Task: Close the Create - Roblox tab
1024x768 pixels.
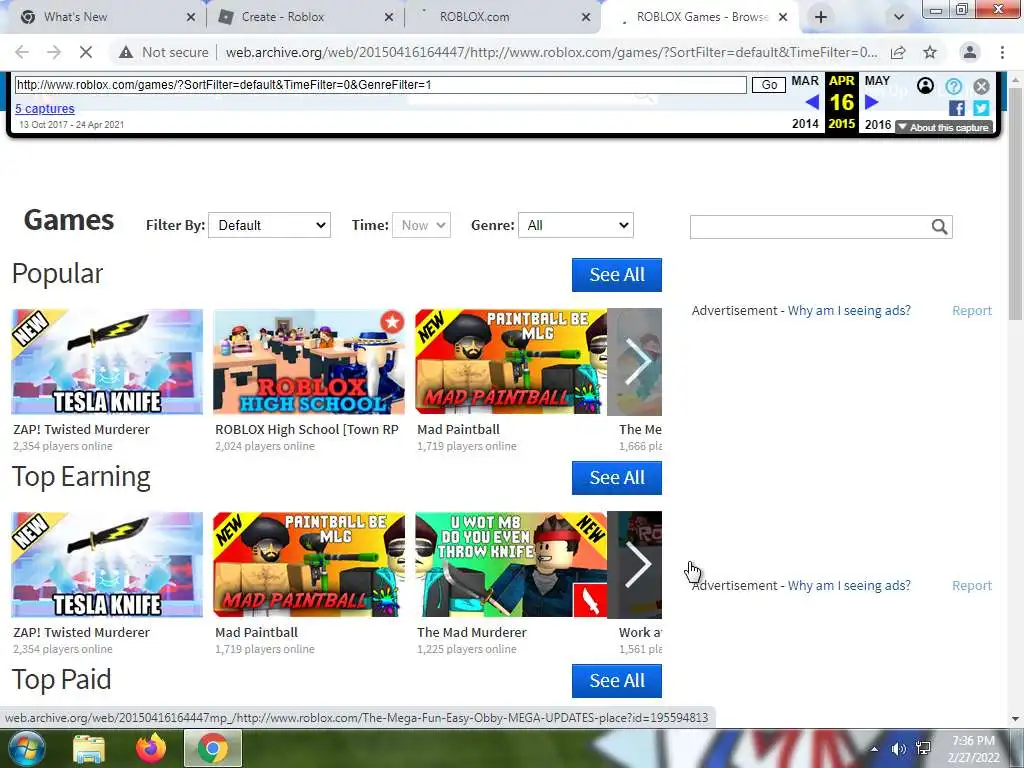Action: (389, 18)
